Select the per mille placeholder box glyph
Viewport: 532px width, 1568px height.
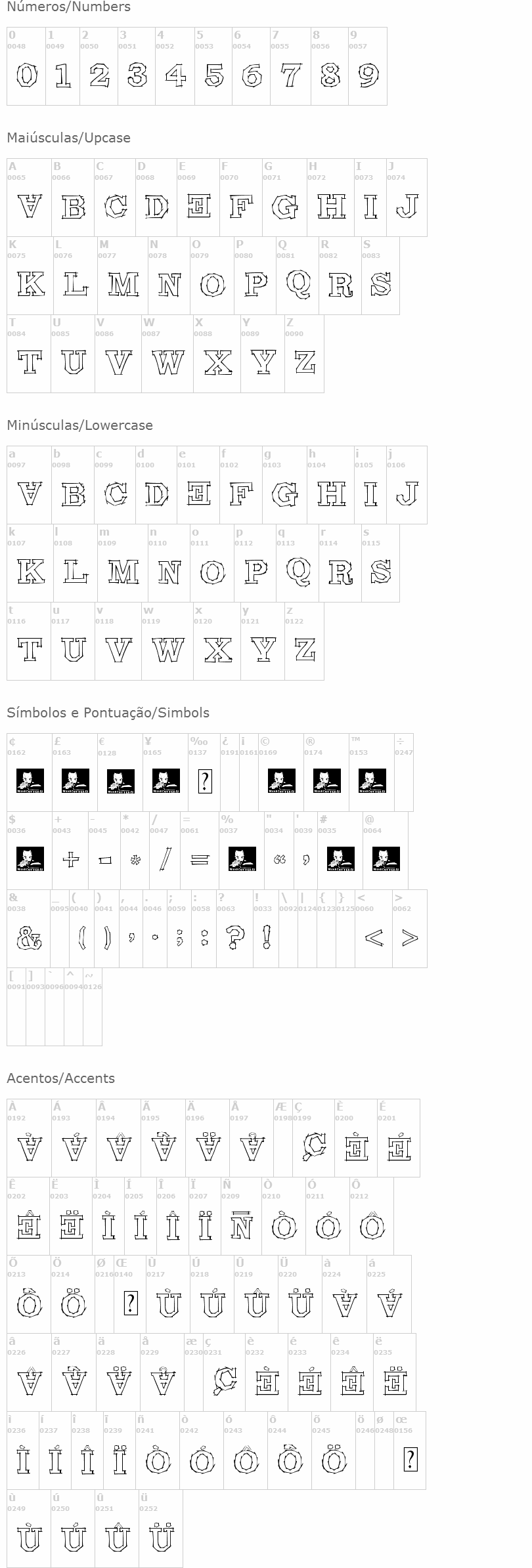click(x=204, y=781)
